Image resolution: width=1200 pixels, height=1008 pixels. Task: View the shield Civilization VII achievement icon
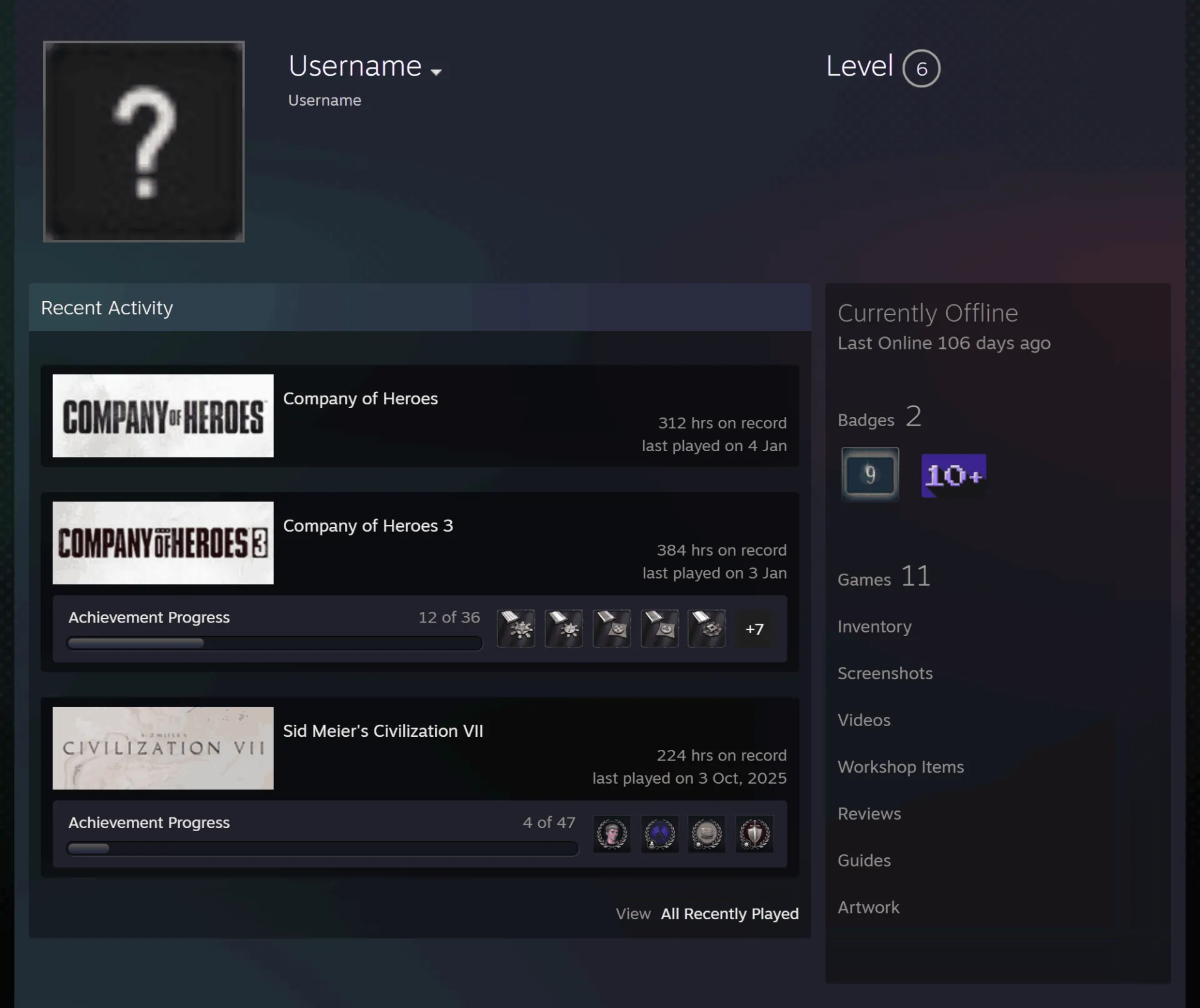tap(754, 834)
